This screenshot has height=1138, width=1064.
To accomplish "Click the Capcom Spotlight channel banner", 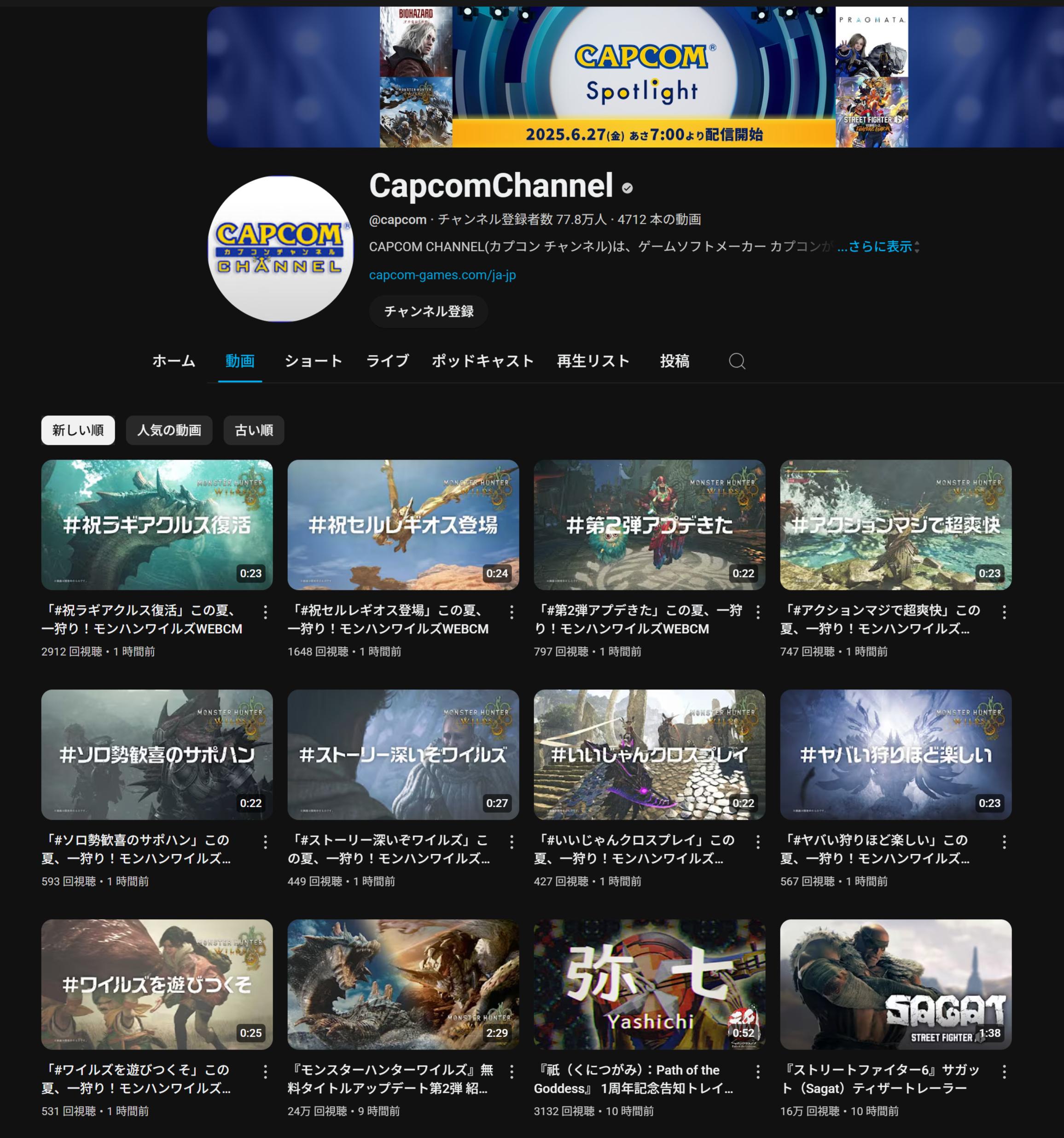I will 635,77.
